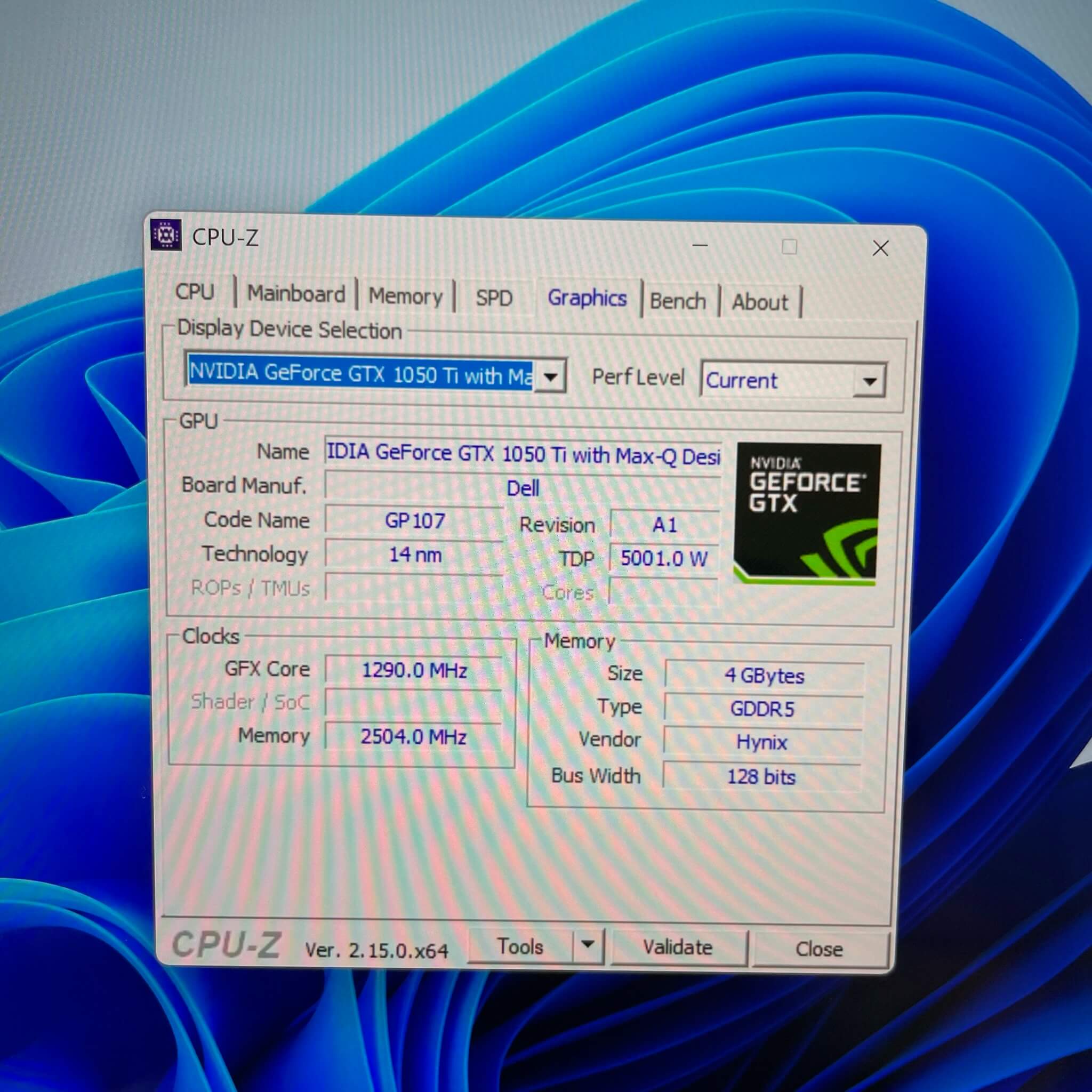Click the Memory Vendor value 'Hynix'
The image size is (1092, 1092).
[762, 742]
